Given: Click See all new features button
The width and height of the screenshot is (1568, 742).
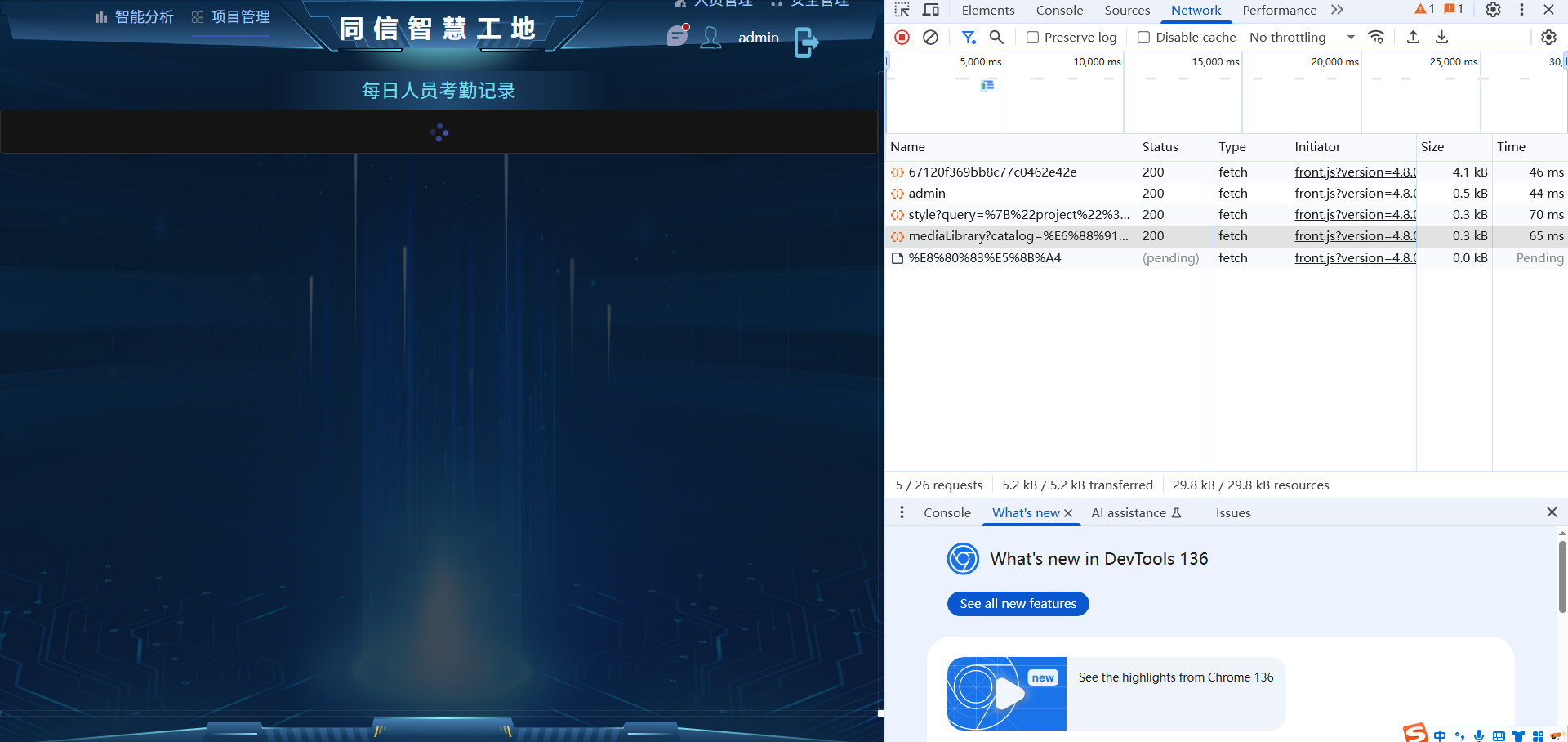Looking at the screenshot, I should click(x=1018, y=604).
